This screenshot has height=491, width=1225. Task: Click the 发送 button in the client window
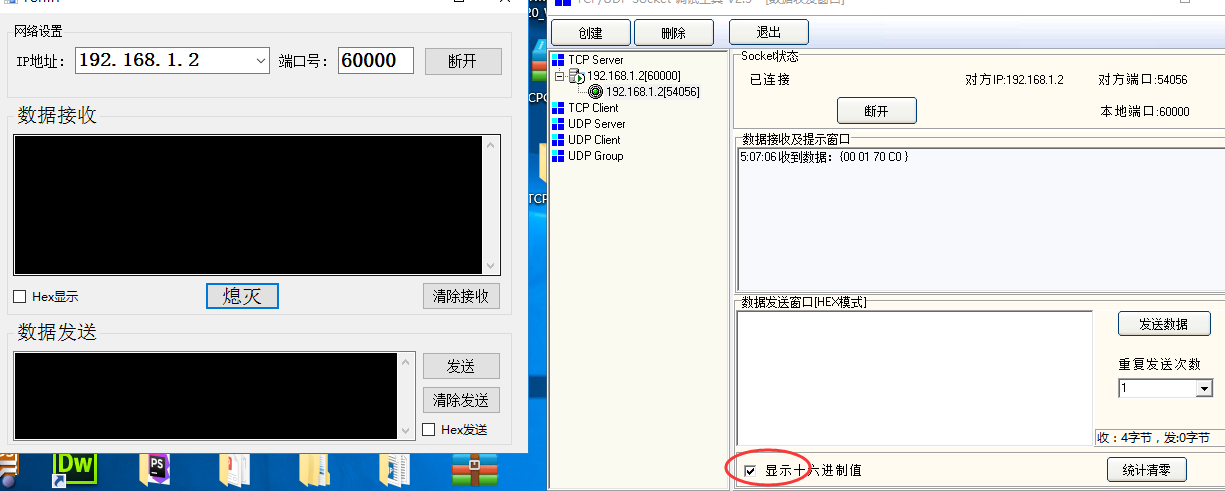[461, 367]
